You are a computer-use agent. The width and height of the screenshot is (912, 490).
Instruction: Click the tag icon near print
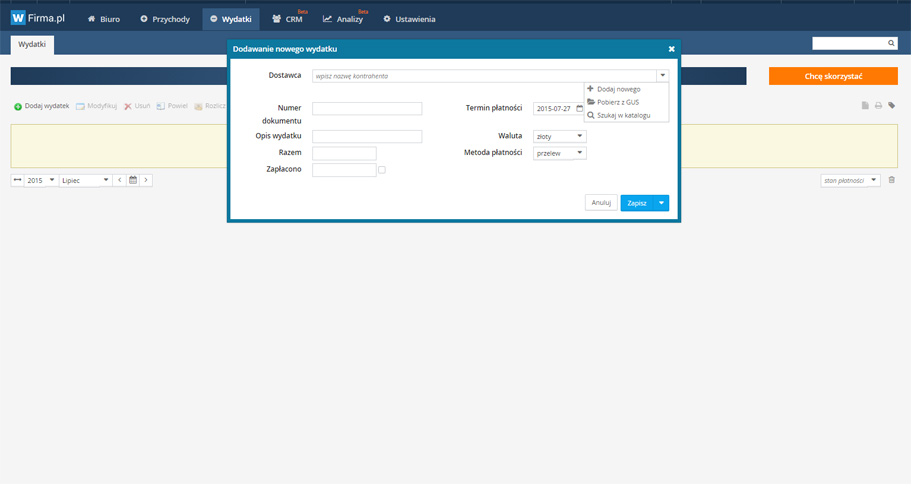click(x=891, y=106)
